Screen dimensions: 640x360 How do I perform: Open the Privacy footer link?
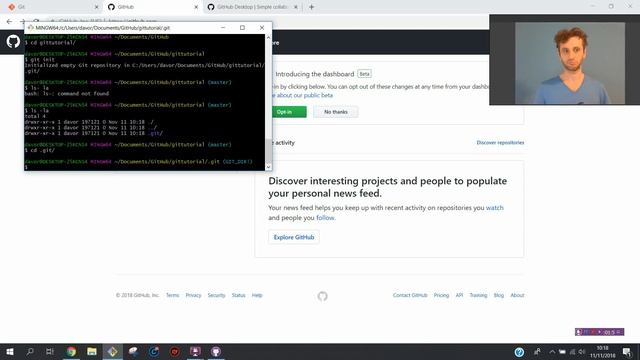[x=193, y=295]
